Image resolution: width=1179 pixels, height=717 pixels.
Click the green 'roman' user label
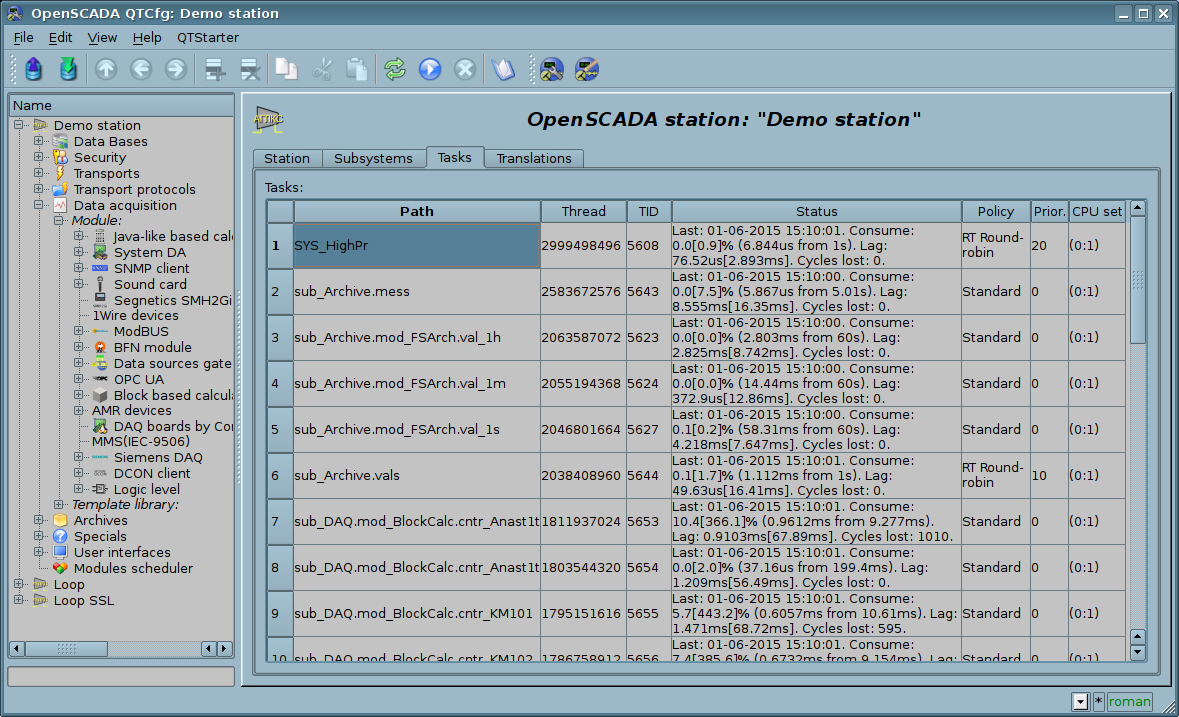click(1130, 702)
